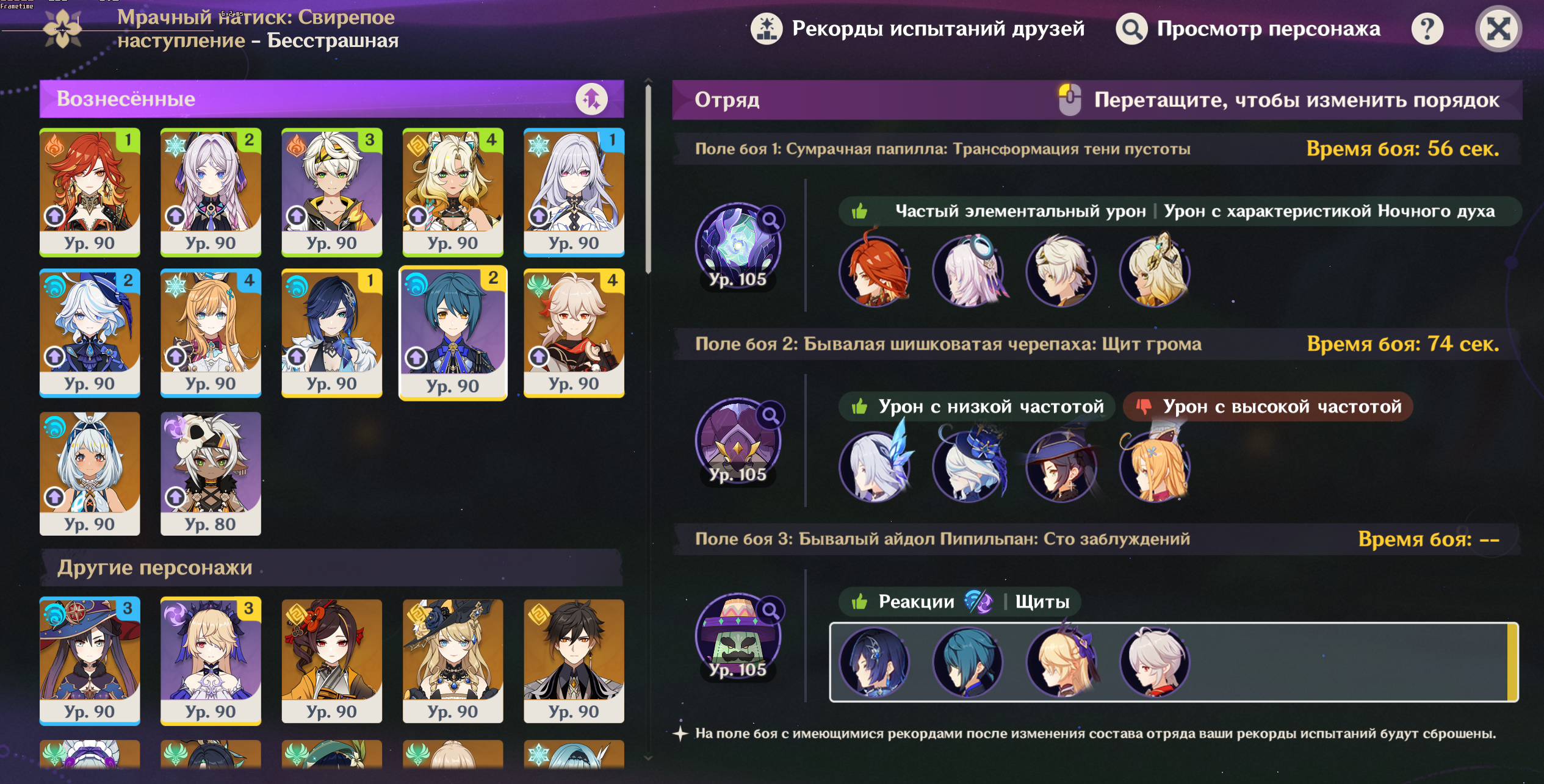Collapse the Вознесённые section header
The height and width of the screenshot is (784, 1544).
click(x=331, y=99)
